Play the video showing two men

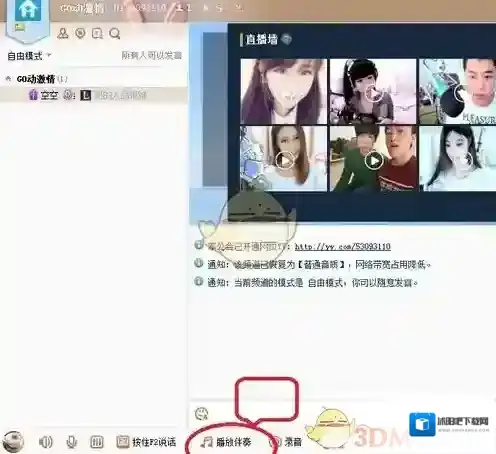[x=373, y=159]
